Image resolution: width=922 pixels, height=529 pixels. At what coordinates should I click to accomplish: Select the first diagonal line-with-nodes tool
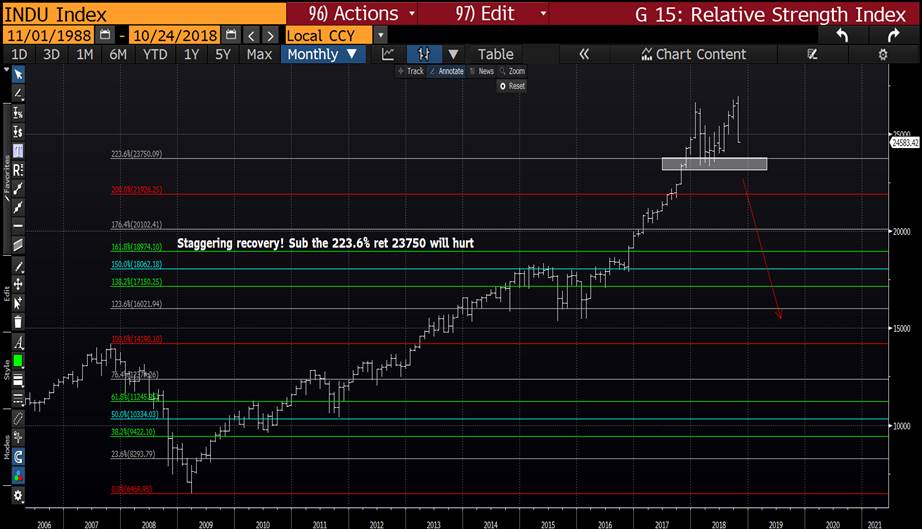pos(18,188)
